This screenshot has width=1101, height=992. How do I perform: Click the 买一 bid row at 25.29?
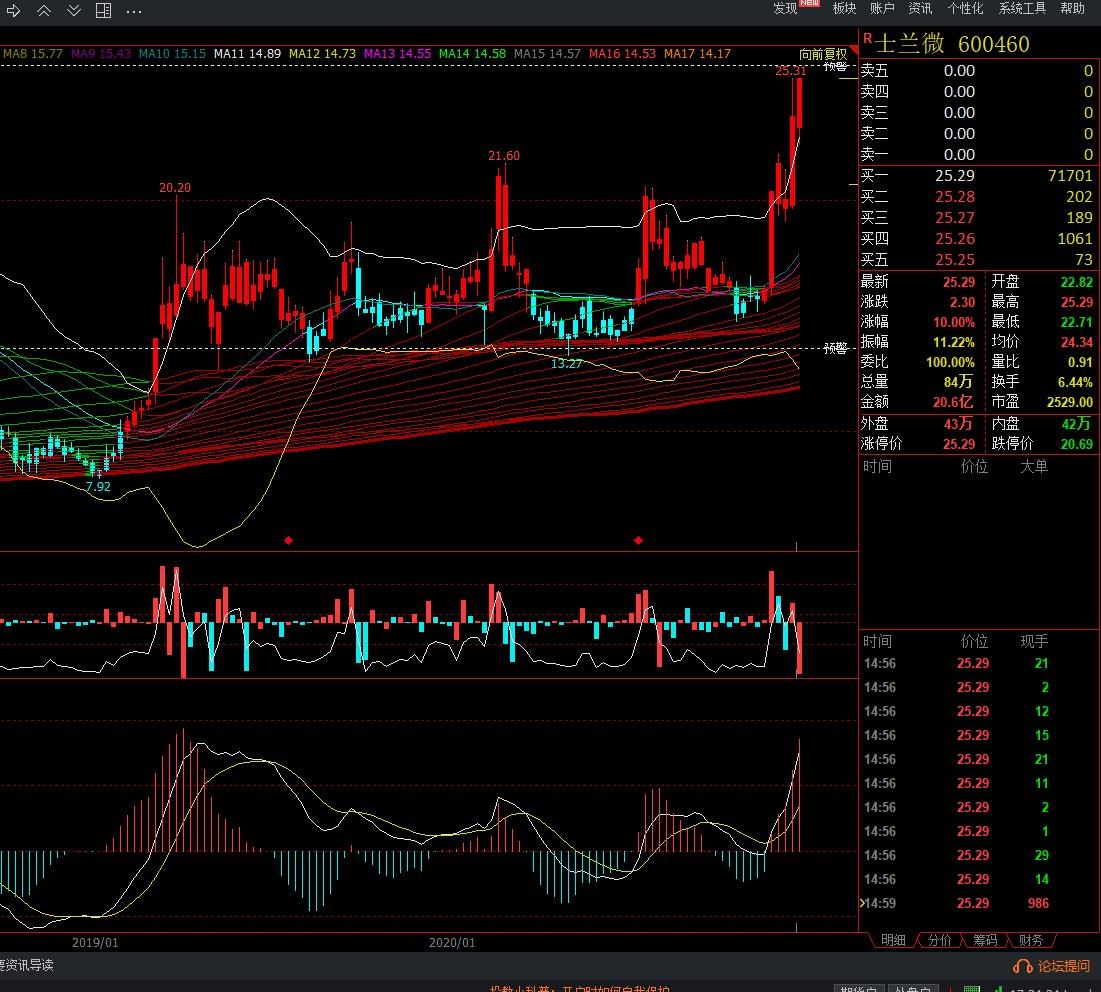[977, 176]
